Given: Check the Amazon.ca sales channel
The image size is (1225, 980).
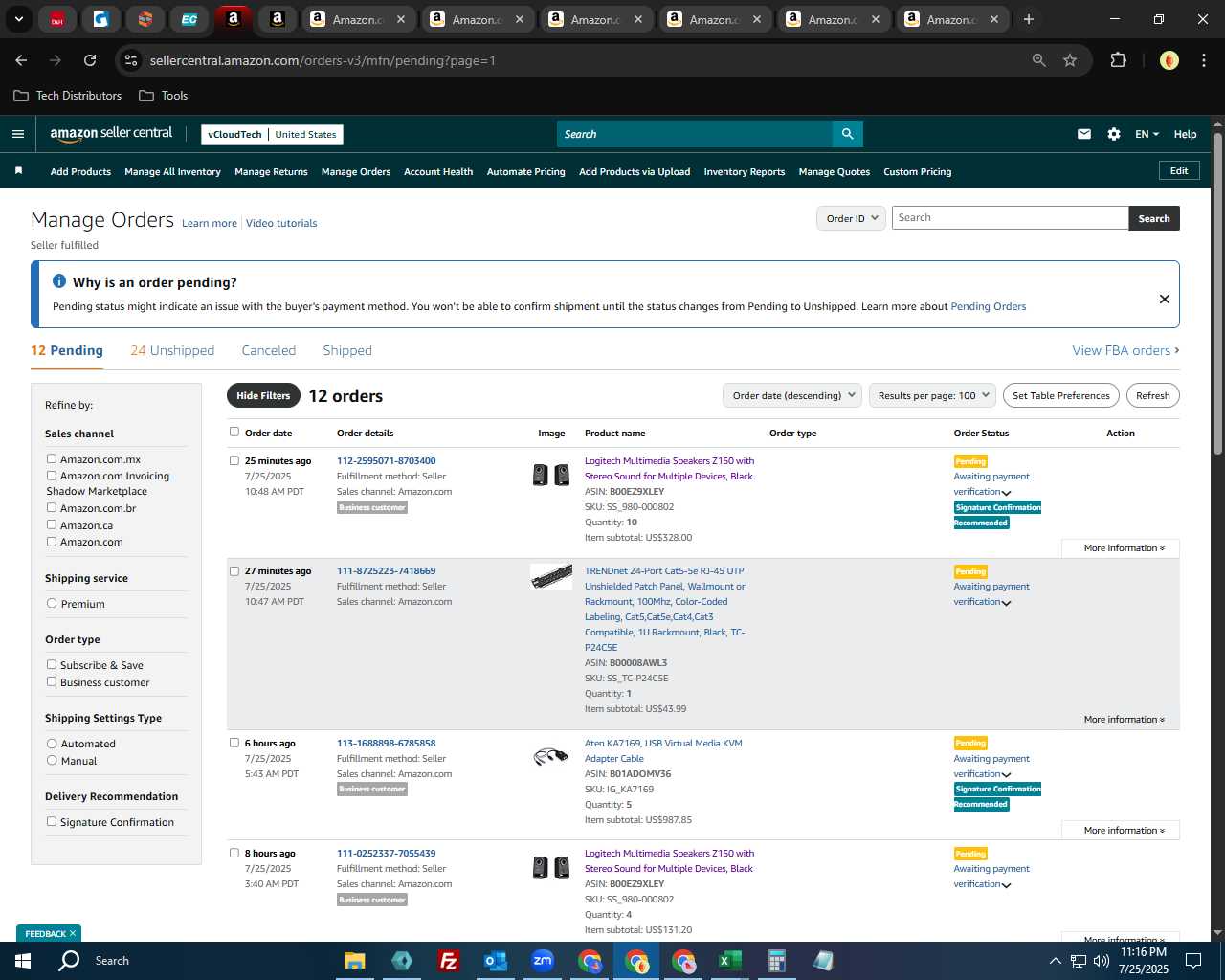Looking at the screenshot, I should [x=52, y=524].
